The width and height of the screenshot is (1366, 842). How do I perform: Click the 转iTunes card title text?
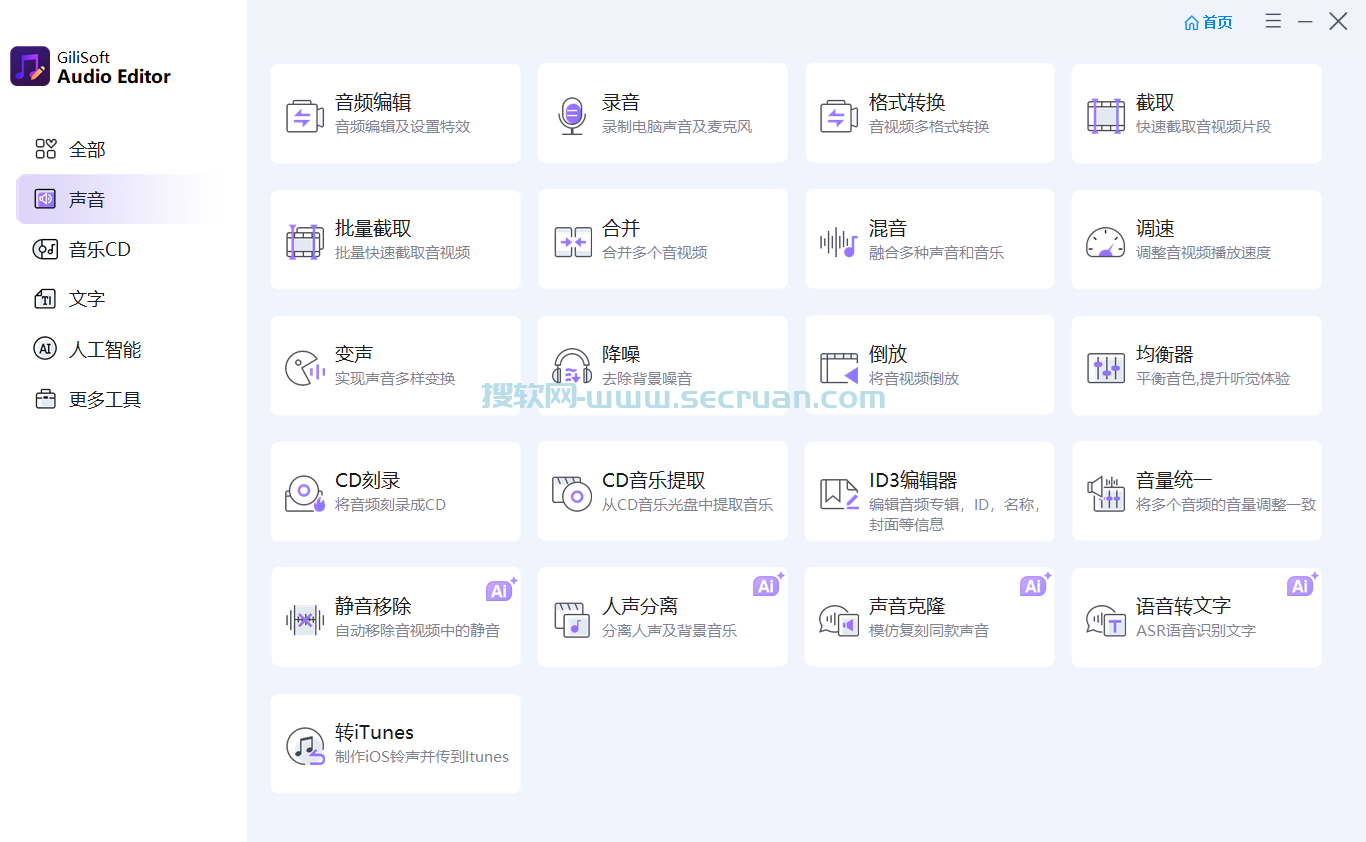pos(374,732)
